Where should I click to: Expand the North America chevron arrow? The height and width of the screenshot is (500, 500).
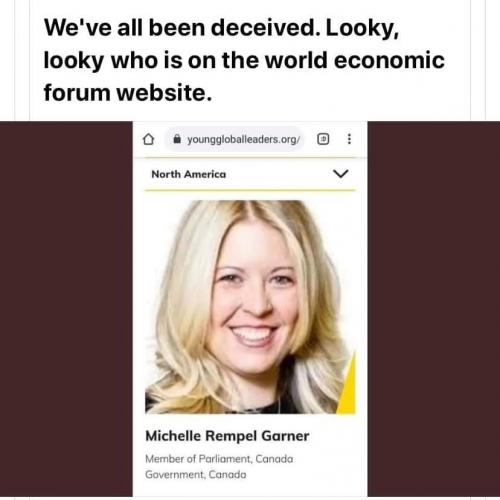point(341,173)
